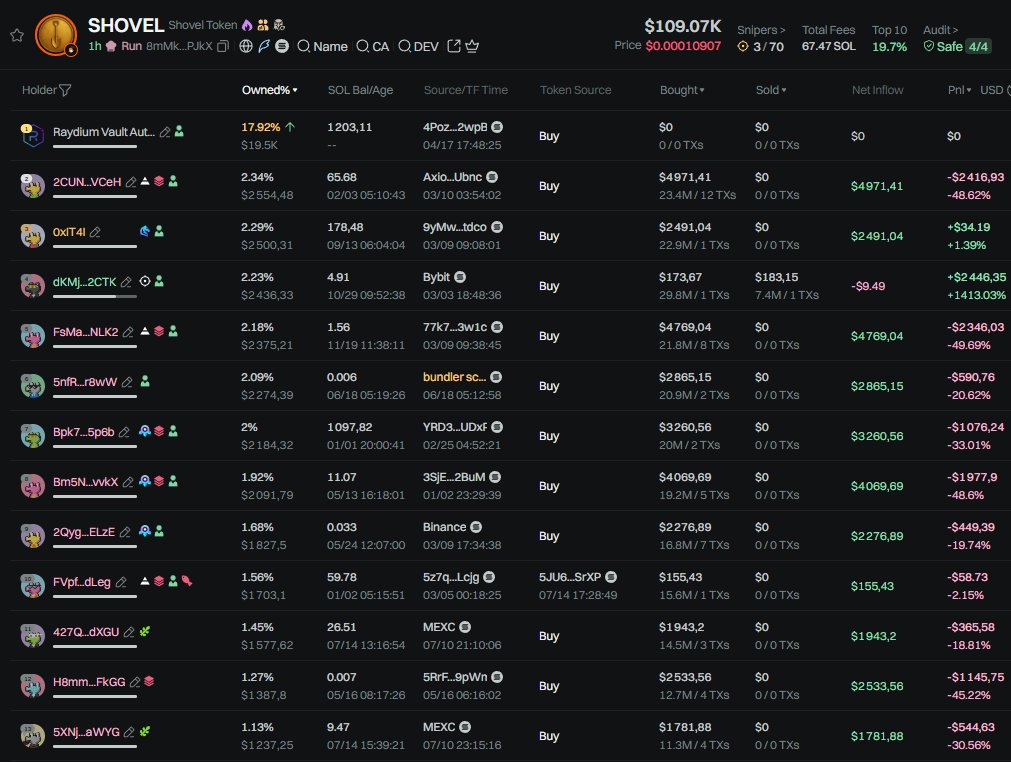Click the Net Inflow column header
This screenshot has width=1011, height=762.
pos(877,90)
